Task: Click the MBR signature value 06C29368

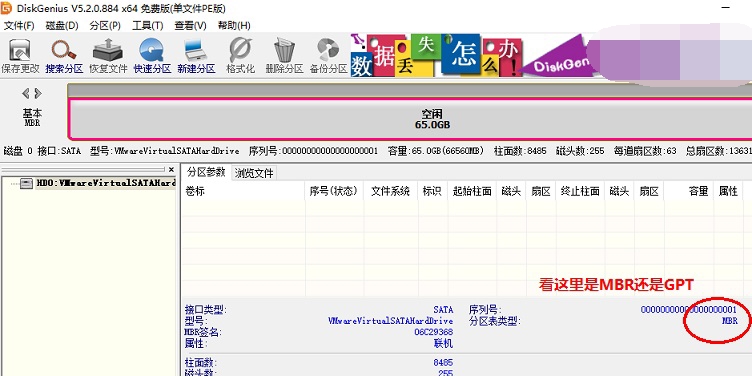Action: click(434, 332)
